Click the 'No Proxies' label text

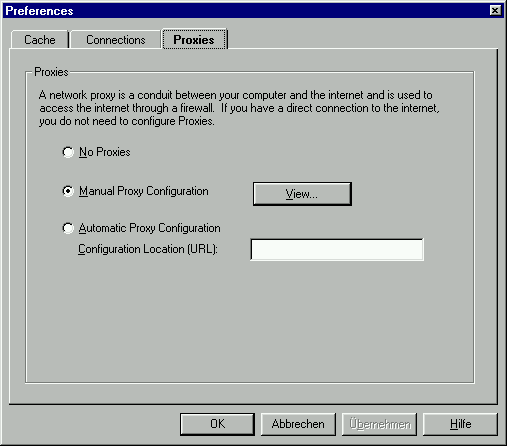click(104, 152)
